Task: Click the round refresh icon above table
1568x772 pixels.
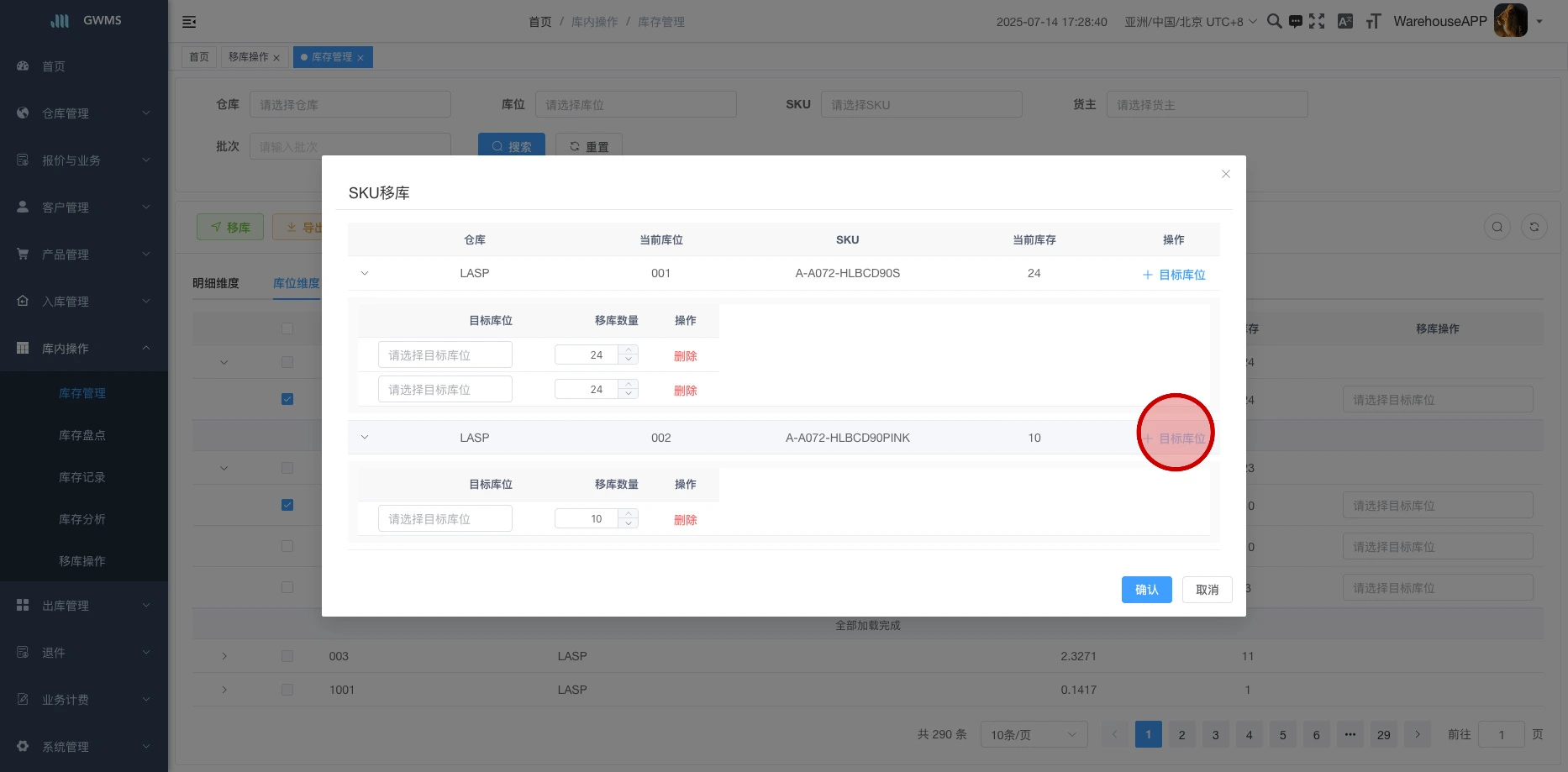Action: (1534, 227)
